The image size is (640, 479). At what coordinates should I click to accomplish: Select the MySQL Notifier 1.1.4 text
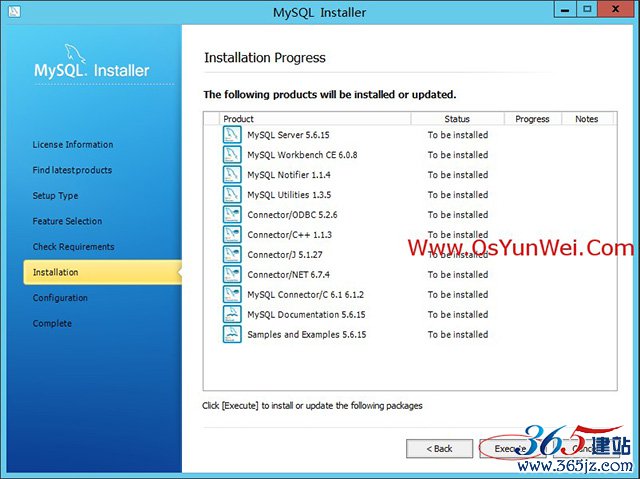(289, 175)
